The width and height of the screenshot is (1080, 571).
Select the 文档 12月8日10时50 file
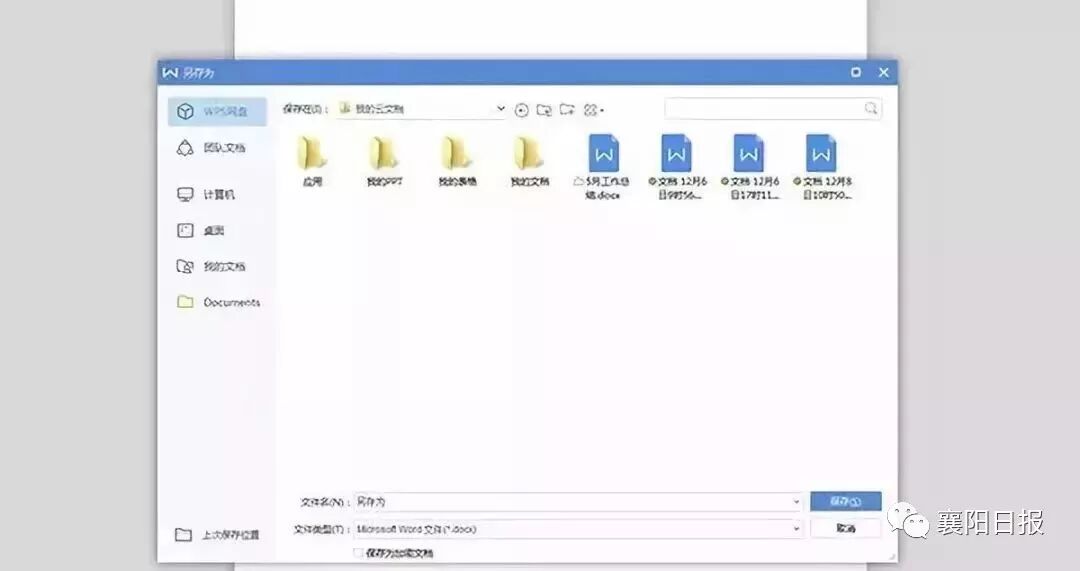coord(822,167)
